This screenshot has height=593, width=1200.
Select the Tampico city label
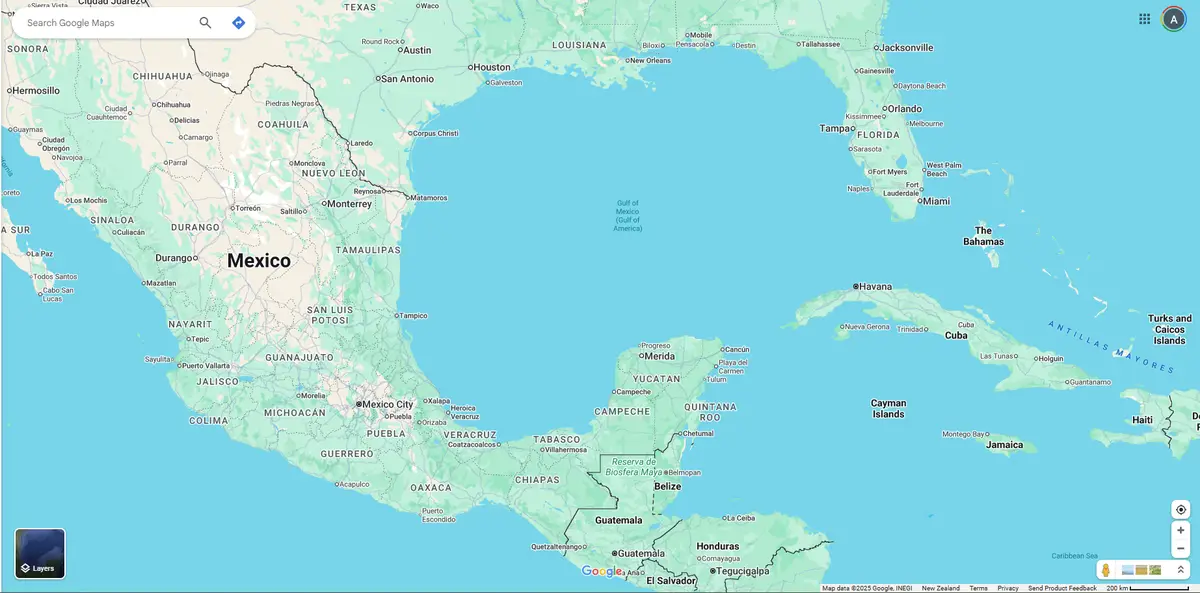coord(414,316)
